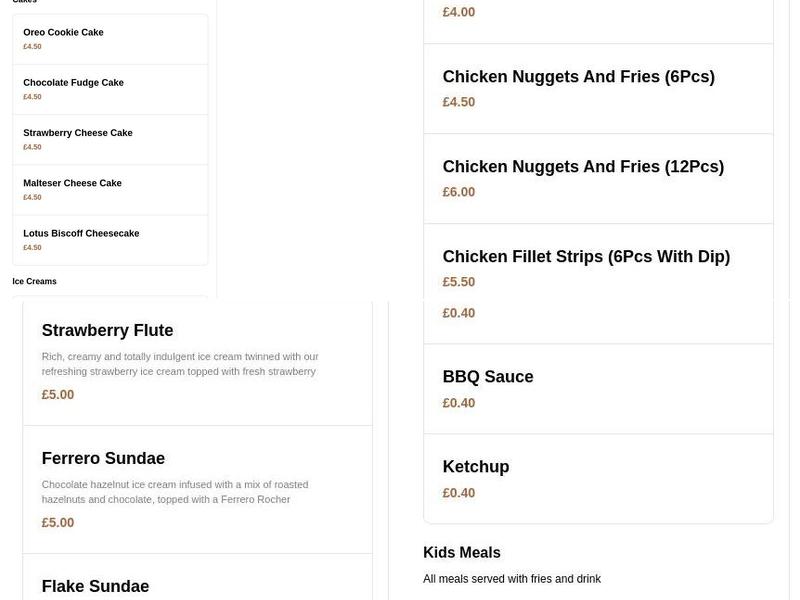The width and height of the screenshot is (800, 600).
Task: Click the Strawberry Flute description
Action: click(x=180, y=363)
